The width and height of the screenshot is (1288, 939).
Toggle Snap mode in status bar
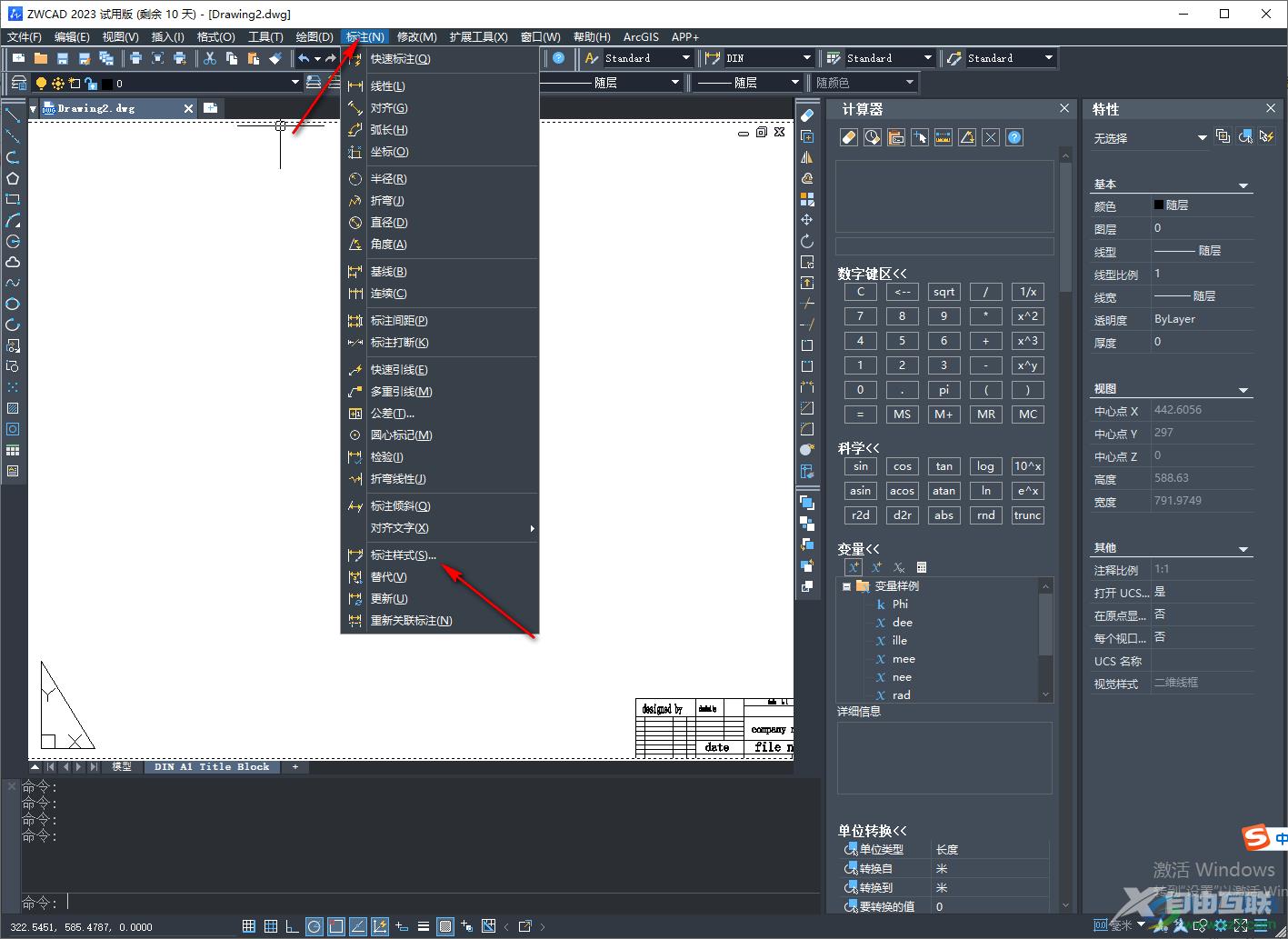pos(248,926)
